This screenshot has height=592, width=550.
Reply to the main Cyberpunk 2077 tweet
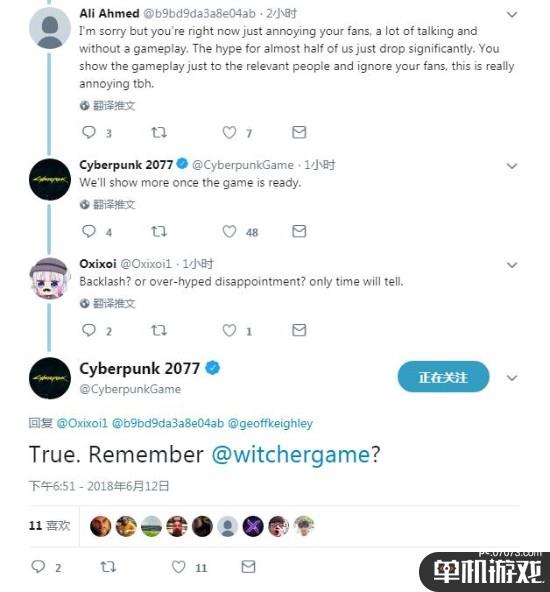tap(38, 567)
